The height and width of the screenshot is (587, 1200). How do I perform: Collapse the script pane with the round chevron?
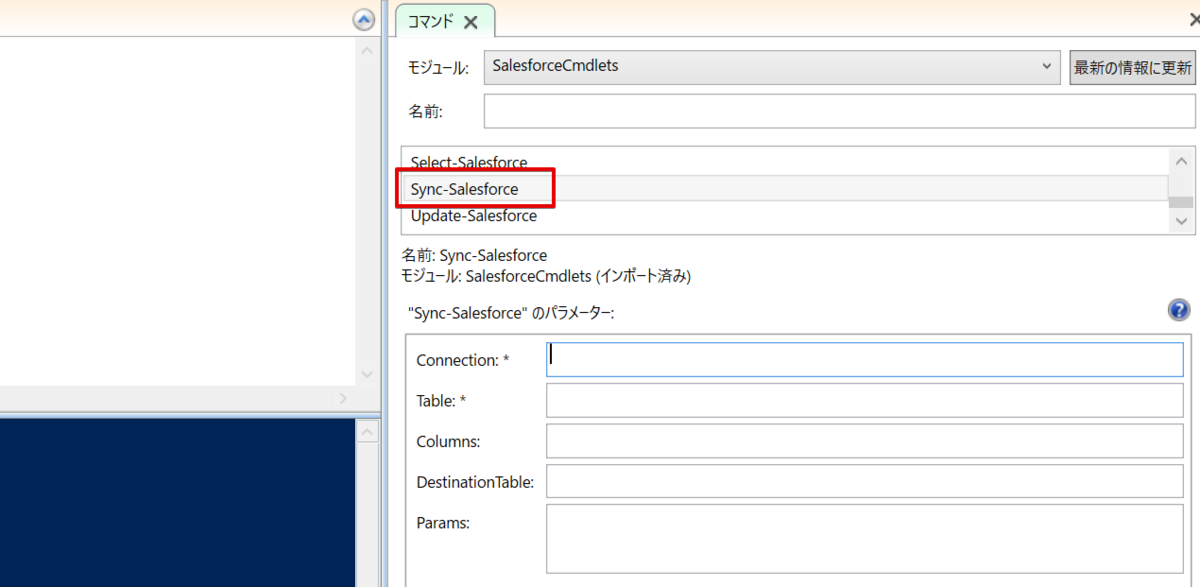click(x=365, y=19)
